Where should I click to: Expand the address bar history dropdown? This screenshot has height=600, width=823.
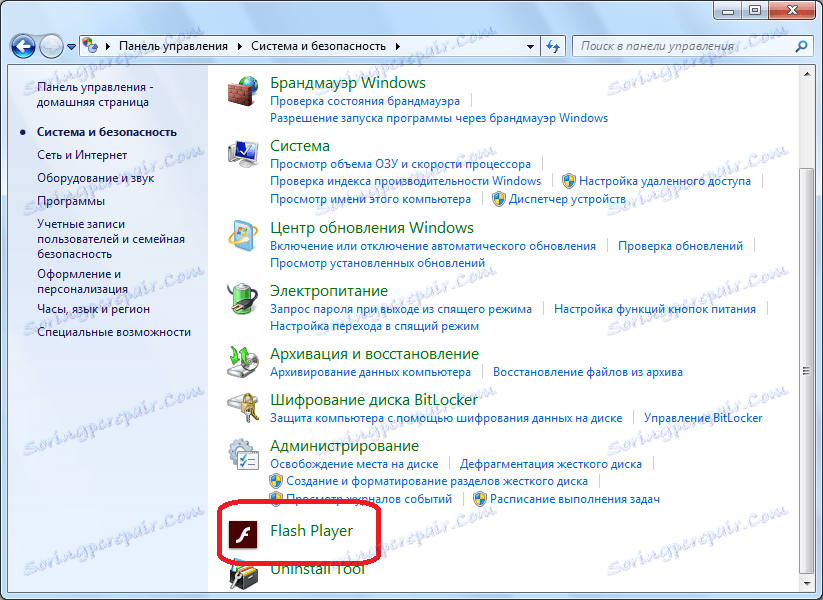pos(530,46)
